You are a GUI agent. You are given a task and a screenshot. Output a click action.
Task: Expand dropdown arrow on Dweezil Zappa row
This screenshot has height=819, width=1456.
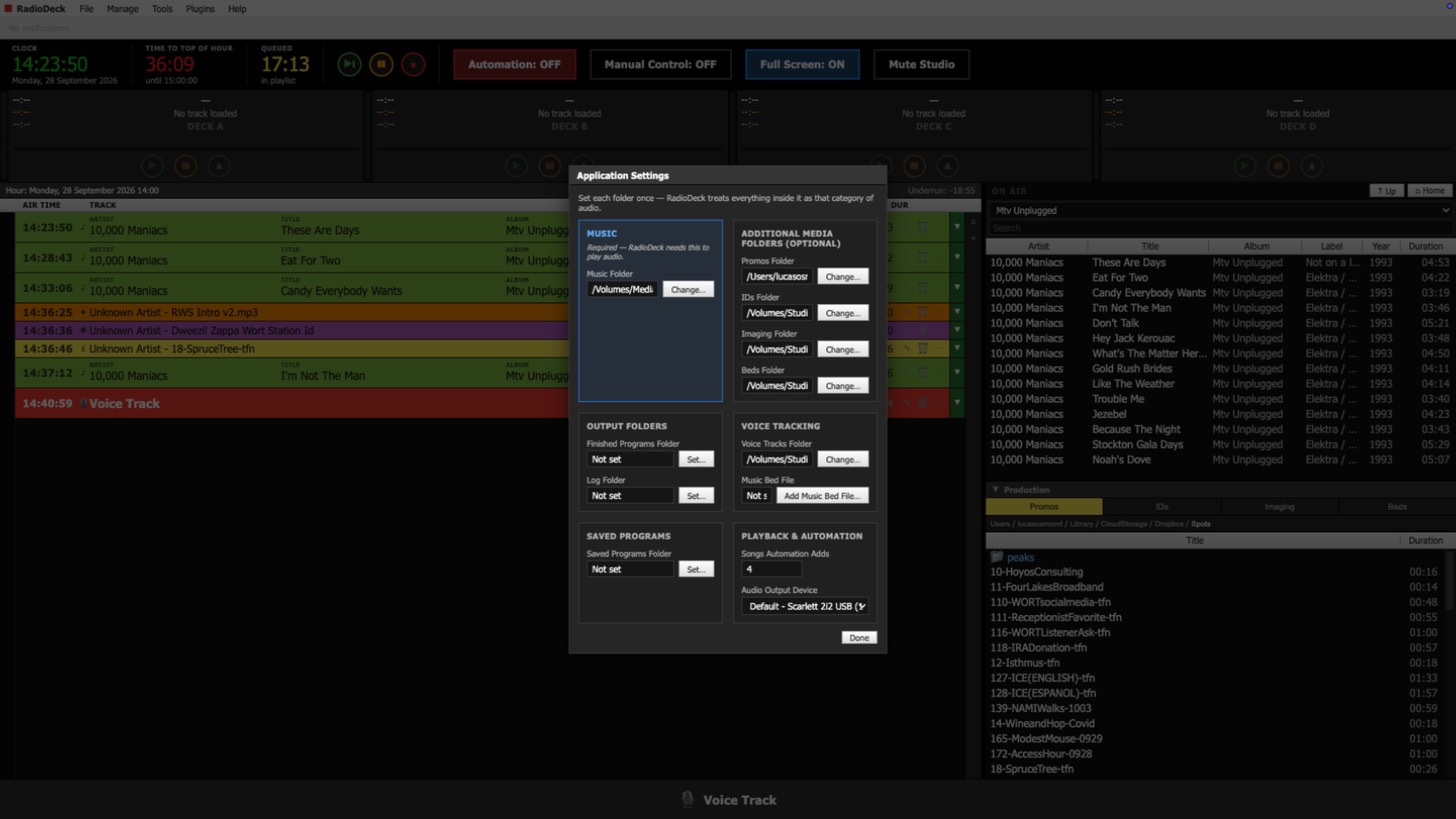click(x=957, y=330)
